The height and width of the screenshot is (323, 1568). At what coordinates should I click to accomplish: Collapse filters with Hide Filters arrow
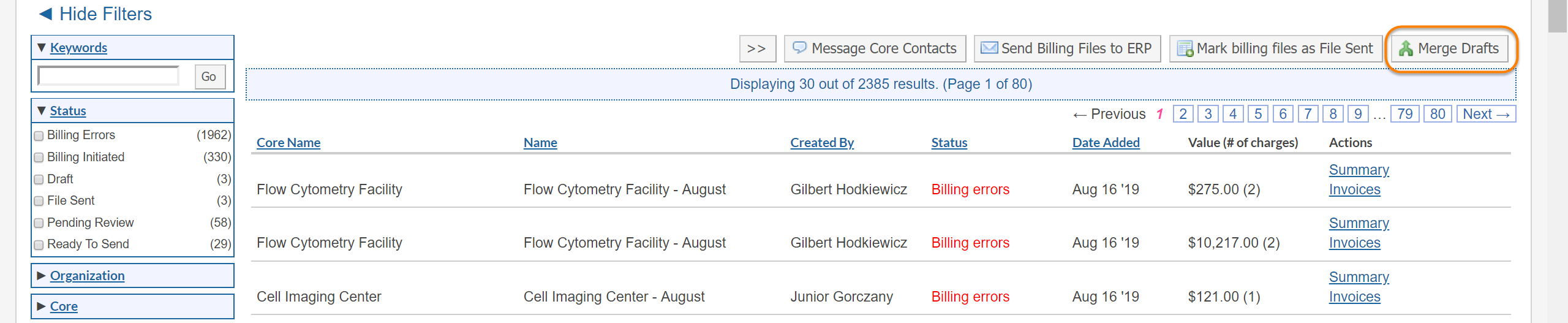coord(45,14)
